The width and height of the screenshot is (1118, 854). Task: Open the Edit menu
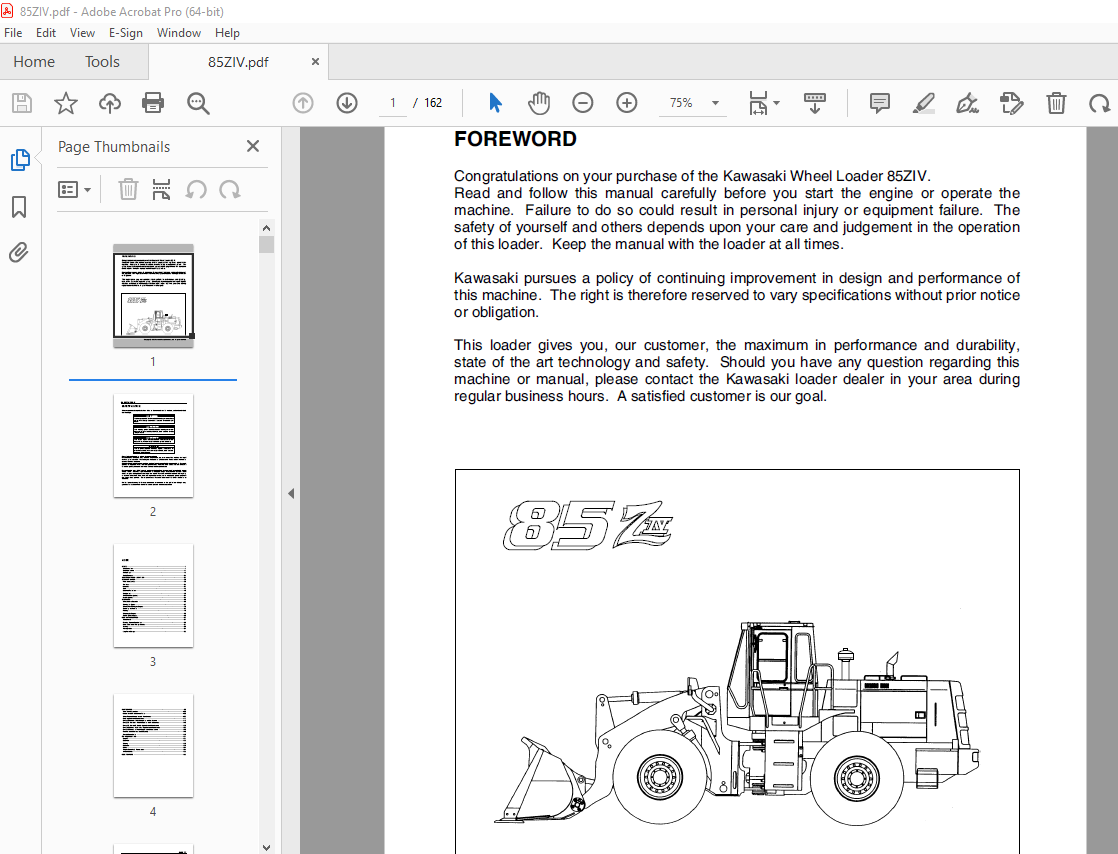tap(46, 33)
